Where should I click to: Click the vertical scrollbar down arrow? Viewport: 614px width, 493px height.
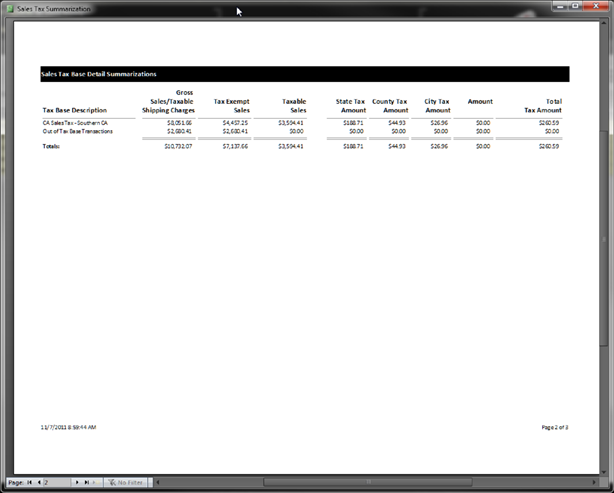click(x=603, y=472)
